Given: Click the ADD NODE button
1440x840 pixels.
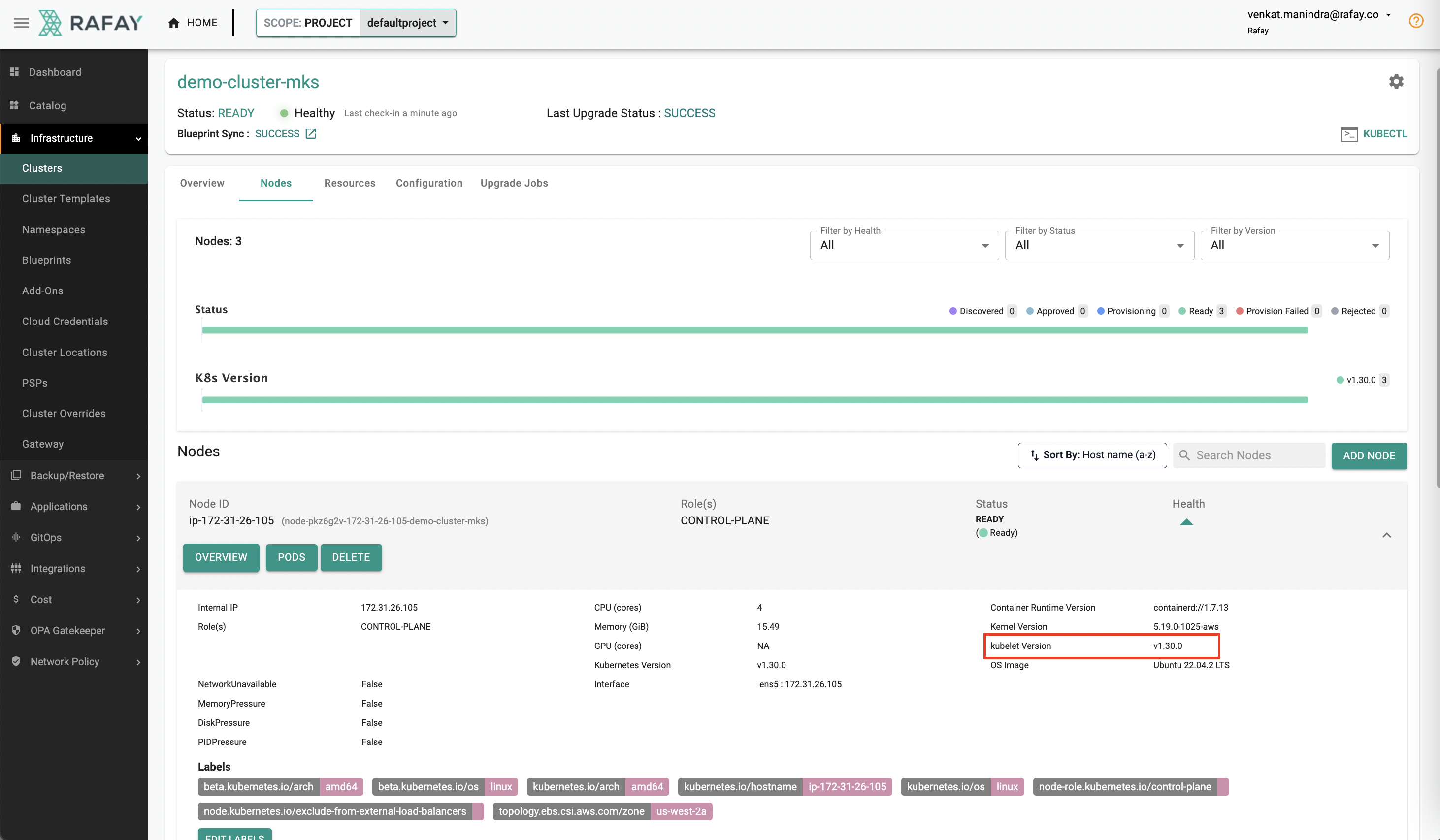Looking at the screenshot, I should [1369, 455].
